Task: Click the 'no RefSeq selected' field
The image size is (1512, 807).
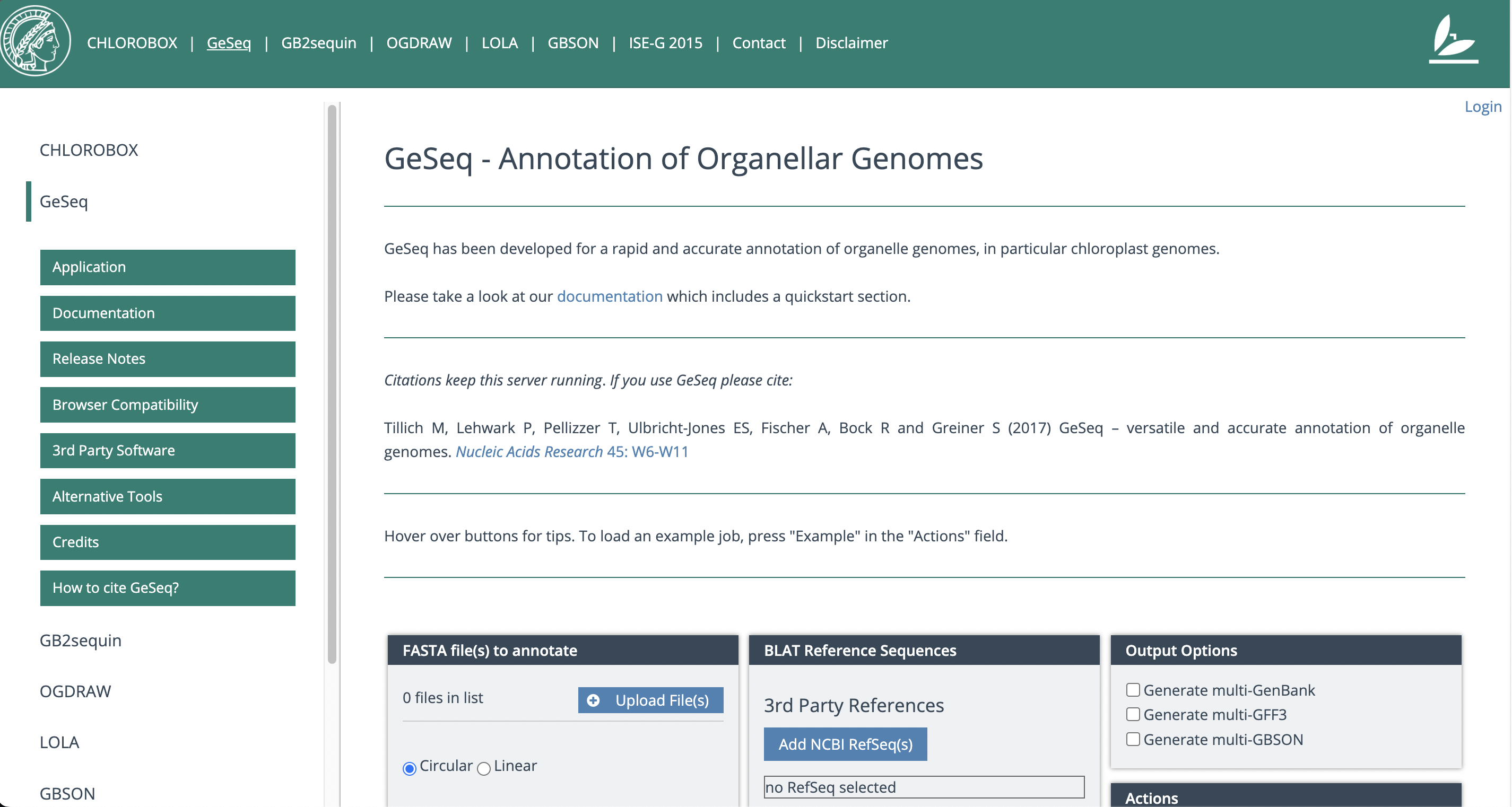Action: (924, 787)
